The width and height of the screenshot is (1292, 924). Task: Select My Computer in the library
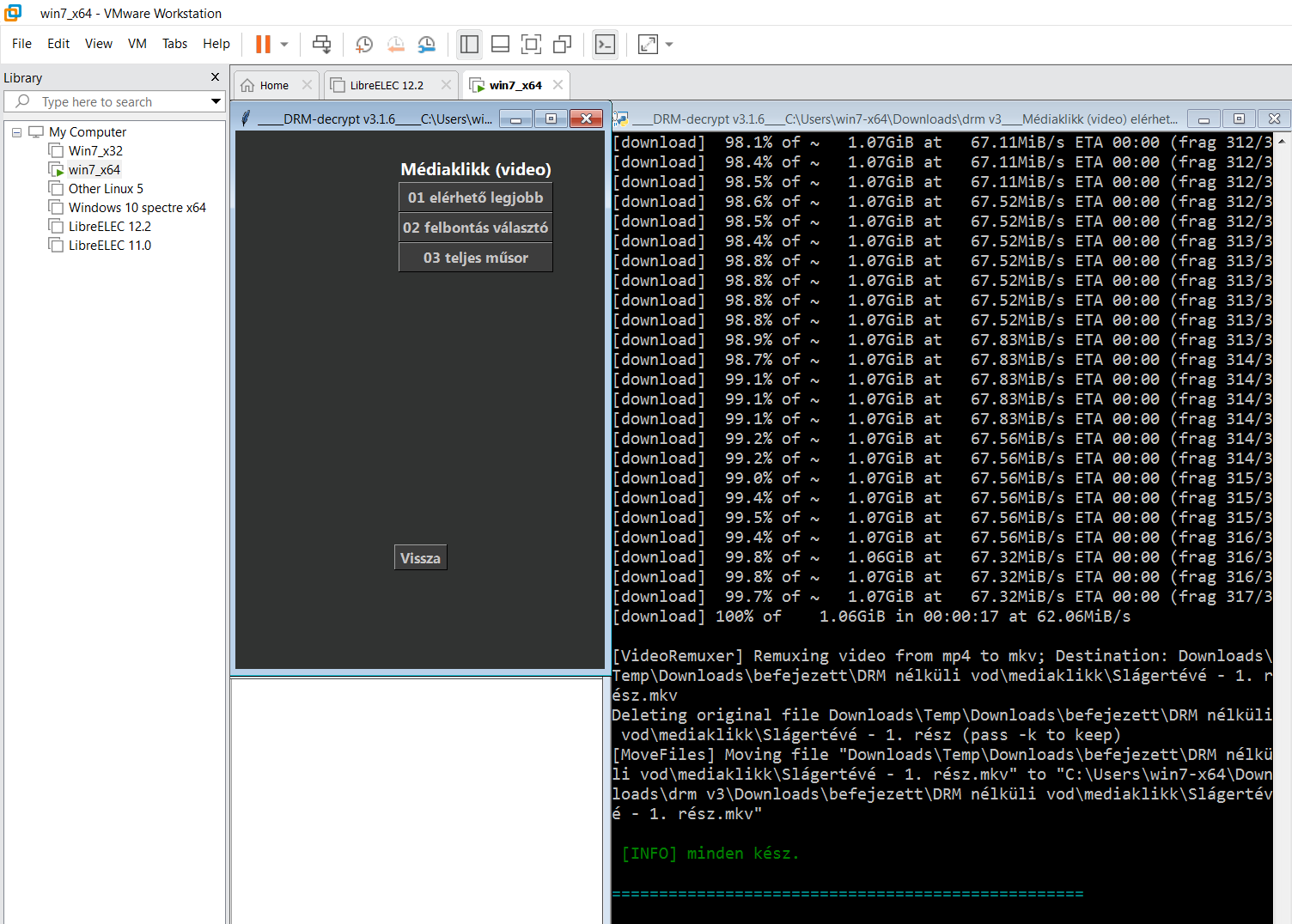click(x=88, y=132)
